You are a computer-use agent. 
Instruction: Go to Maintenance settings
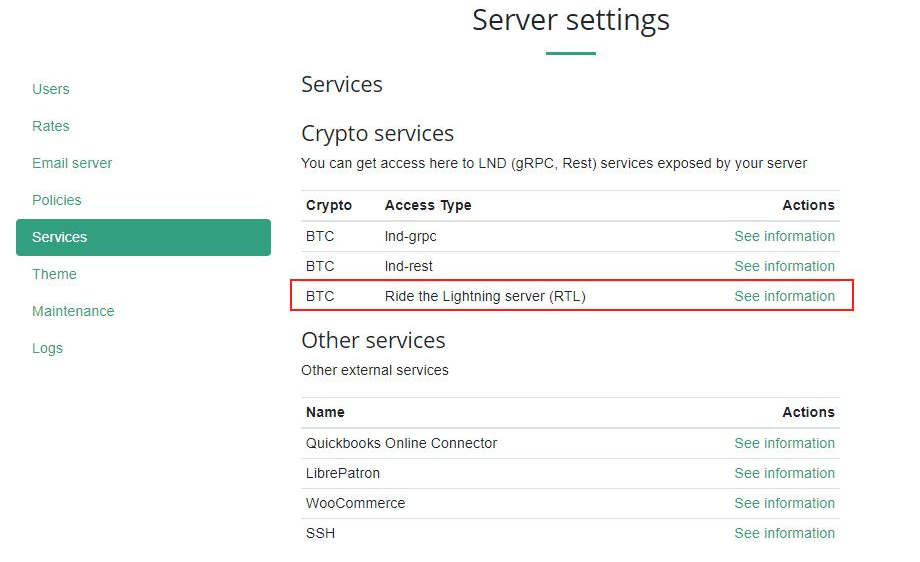point(73,311)
